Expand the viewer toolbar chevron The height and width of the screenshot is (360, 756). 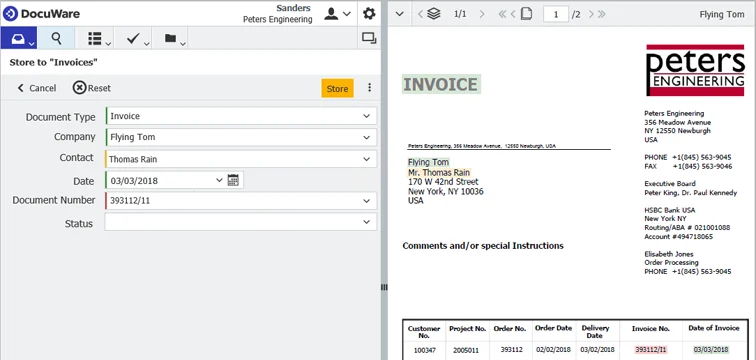pos(399,14)
